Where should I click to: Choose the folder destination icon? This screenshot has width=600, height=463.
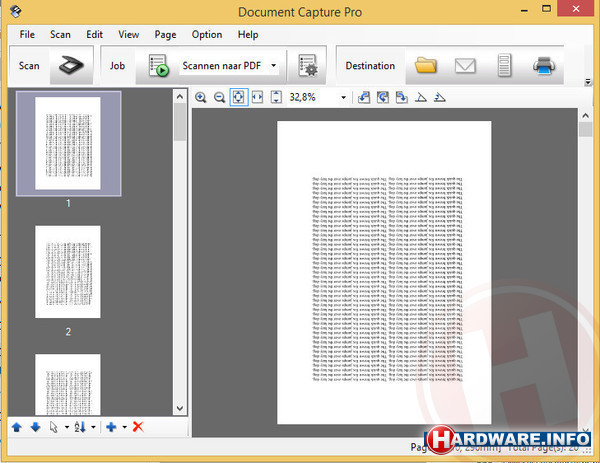tap(426, 65)
